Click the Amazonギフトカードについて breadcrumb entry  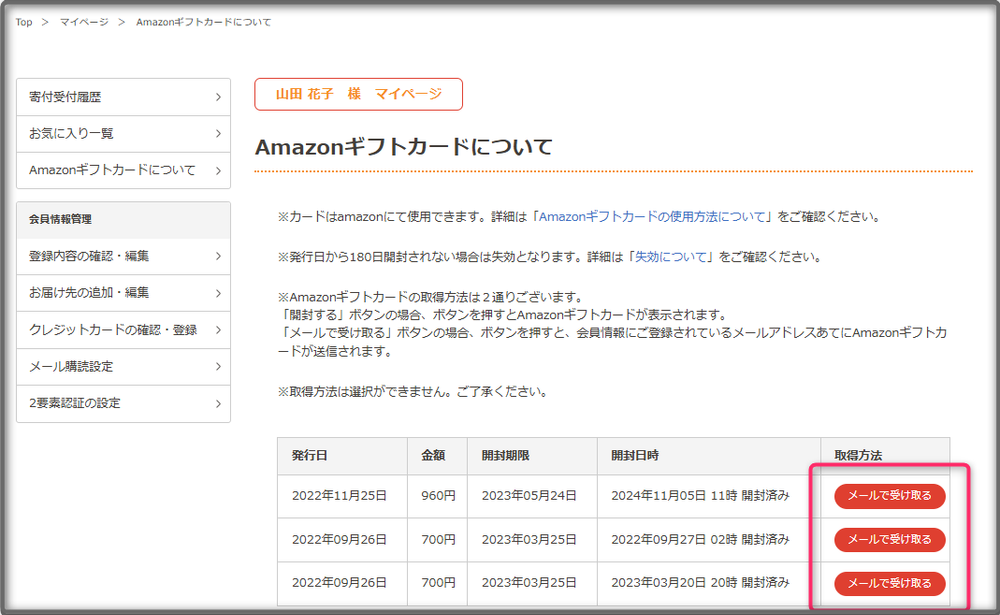[x=203, y=22]
